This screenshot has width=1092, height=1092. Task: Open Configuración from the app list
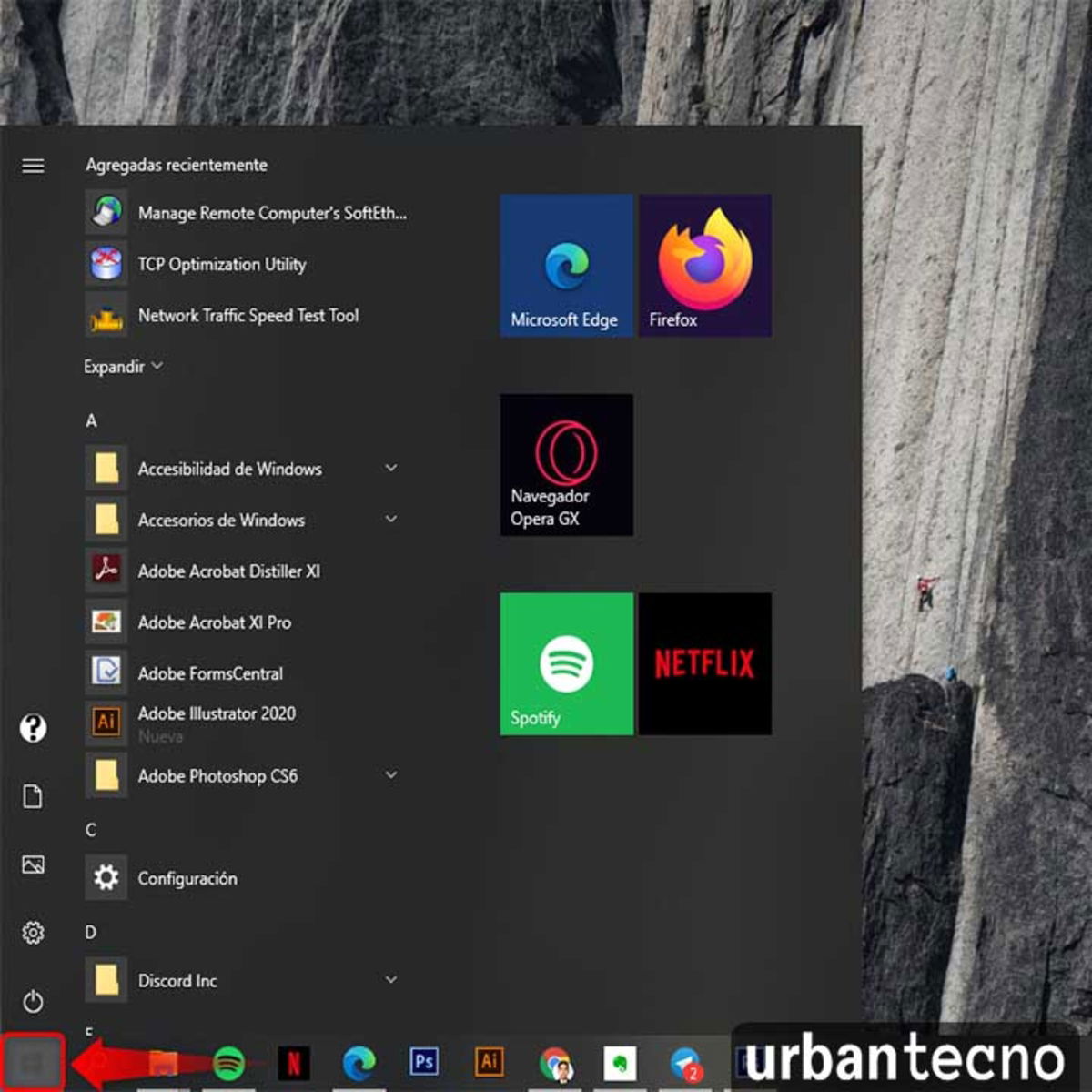click(187, 878)
